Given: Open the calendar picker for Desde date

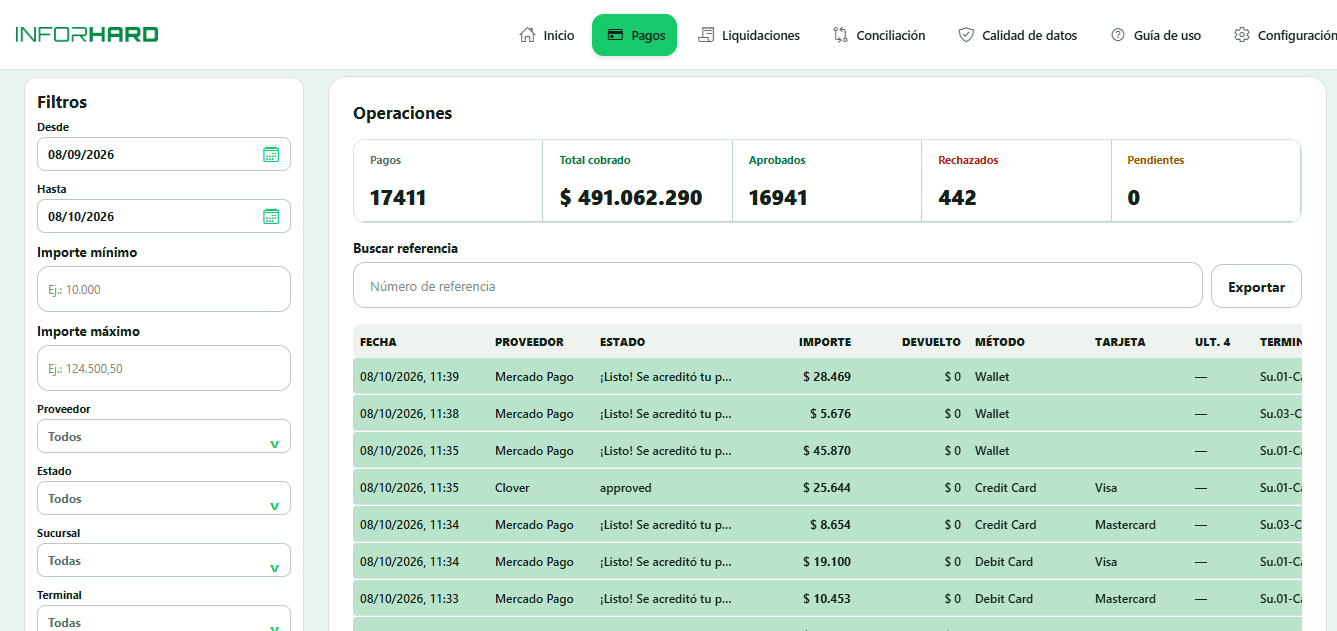Looking at the screenshot, I should click(271, 154).
